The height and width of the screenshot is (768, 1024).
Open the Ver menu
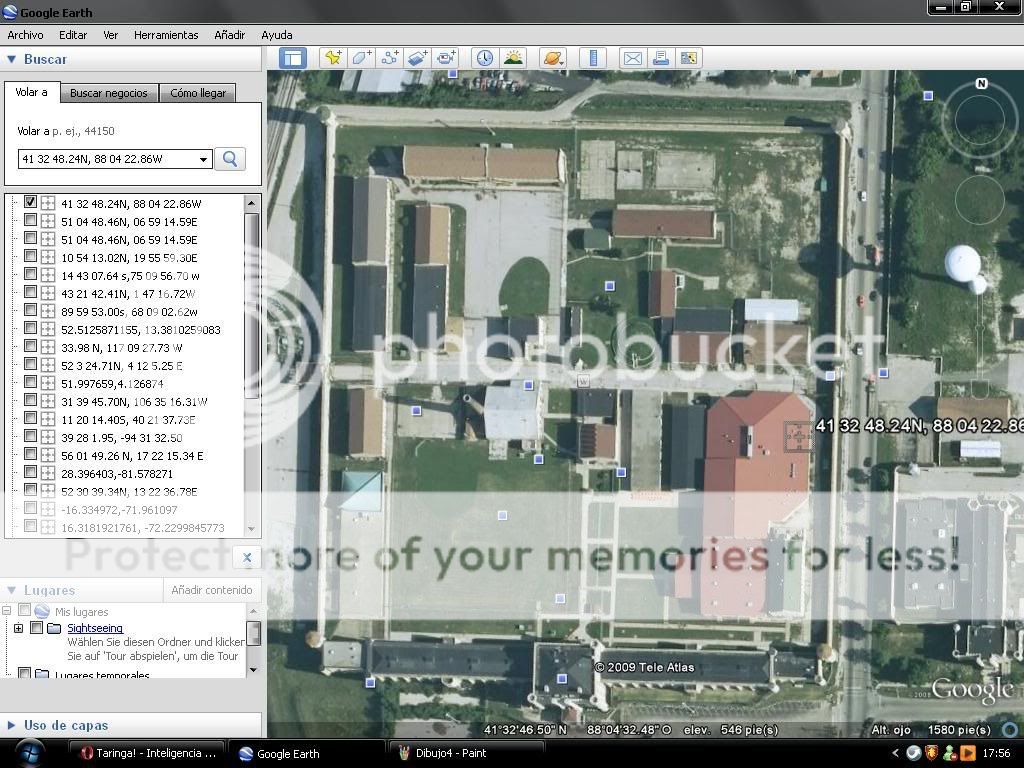click(x=110, y=35)
